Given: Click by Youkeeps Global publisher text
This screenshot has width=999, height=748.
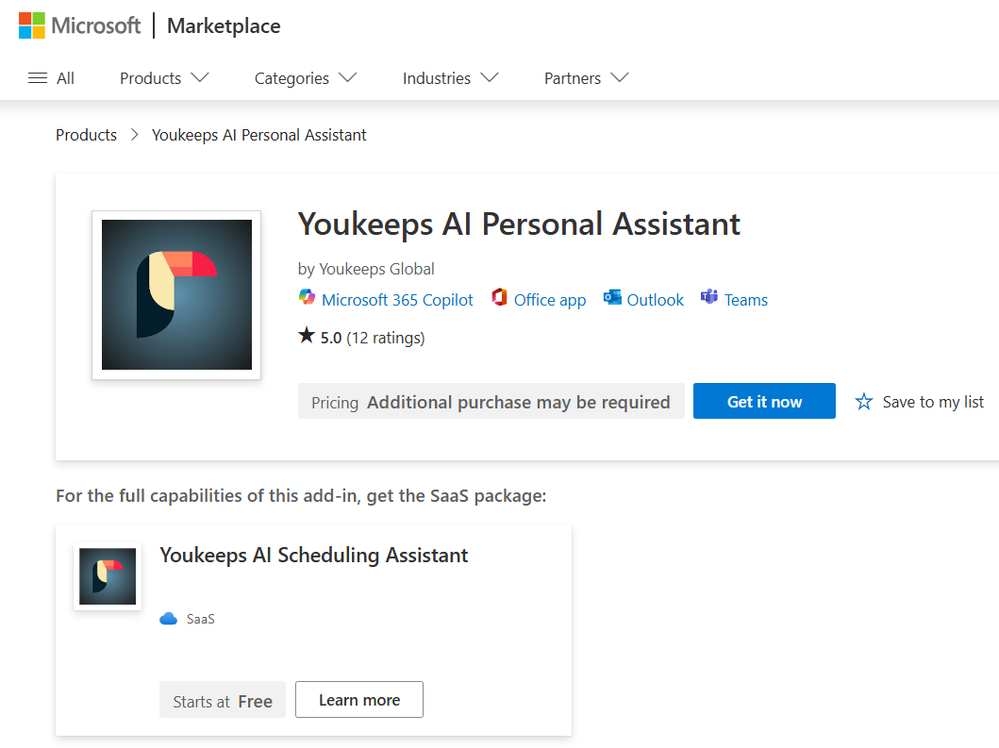Looking at the screenshot, I should coord(366,269).
